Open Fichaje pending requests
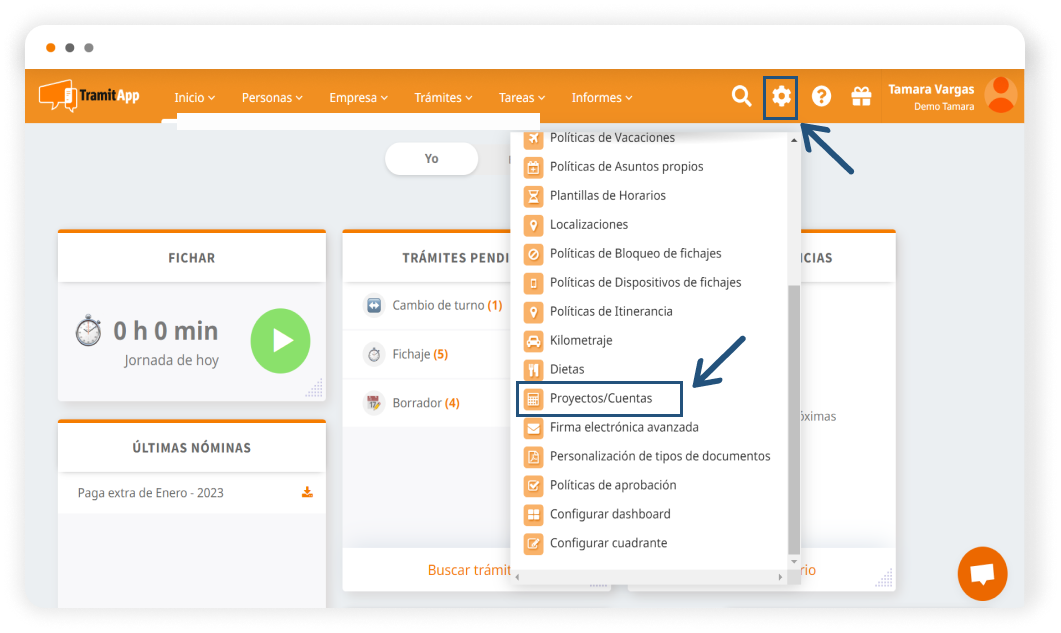 (x=410, y=354)
